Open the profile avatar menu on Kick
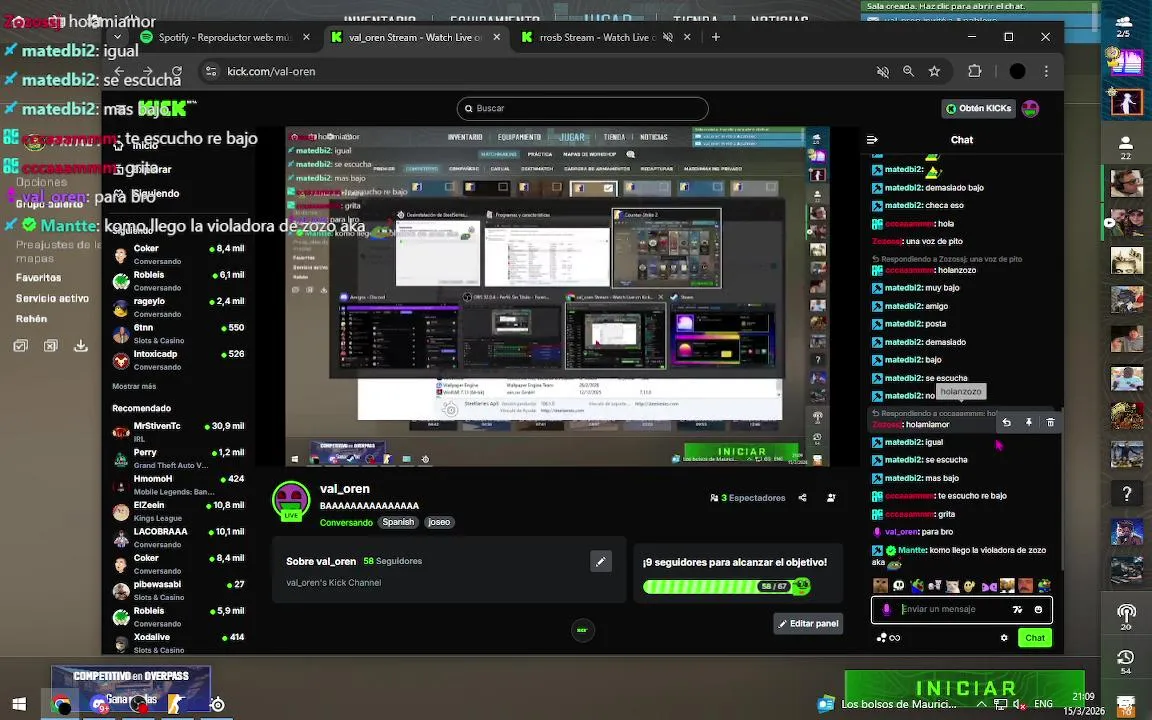The image size is (1152, 720). pos(1030,109)
